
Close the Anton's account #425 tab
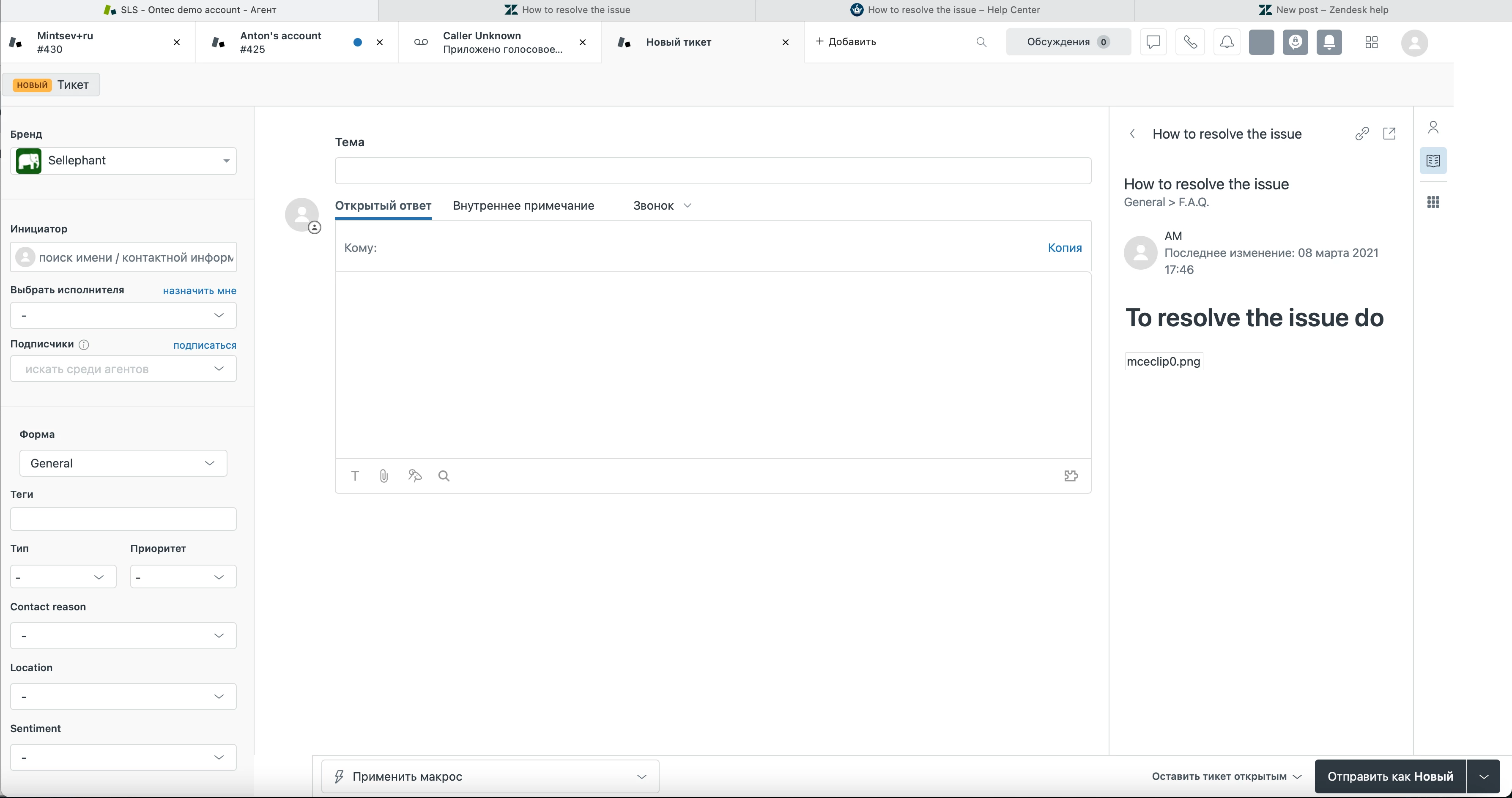[380, 42]
